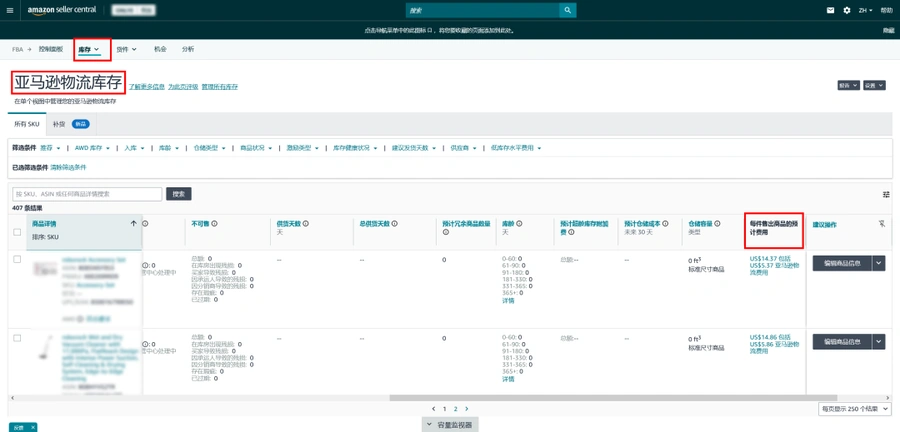Viewport: 900px width, 432px height.
Task: Select the Accessory Set row checkbox
Action: tap(17, 259)
